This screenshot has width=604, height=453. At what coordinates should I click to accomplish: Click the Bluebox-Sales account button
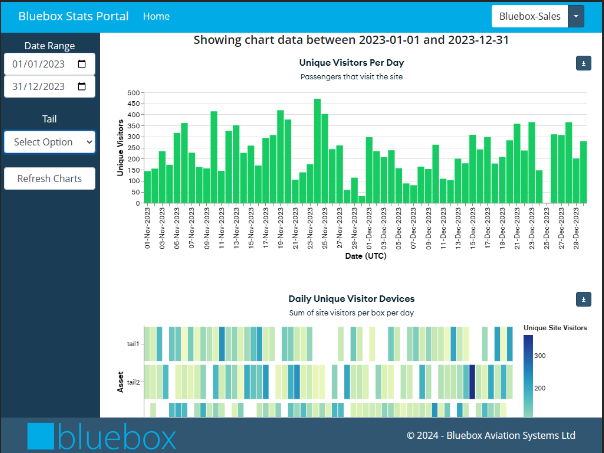click(530, 16)
